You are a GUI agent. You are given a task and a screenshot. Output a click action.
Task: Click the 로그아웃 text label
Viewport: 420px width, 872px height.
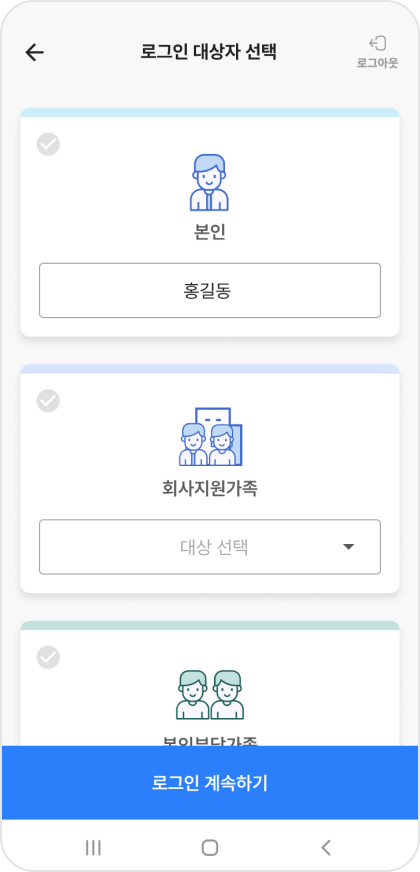pyautogui.click(x=378, y=63)
